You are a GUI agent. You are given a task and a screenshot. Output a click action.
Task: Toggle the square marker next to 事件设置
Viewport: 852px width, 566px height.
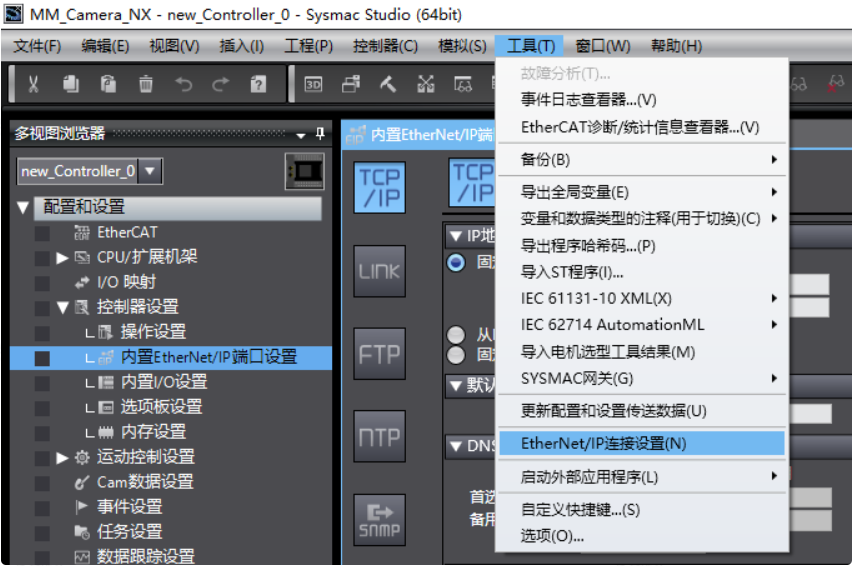click(x=42, y=508)
